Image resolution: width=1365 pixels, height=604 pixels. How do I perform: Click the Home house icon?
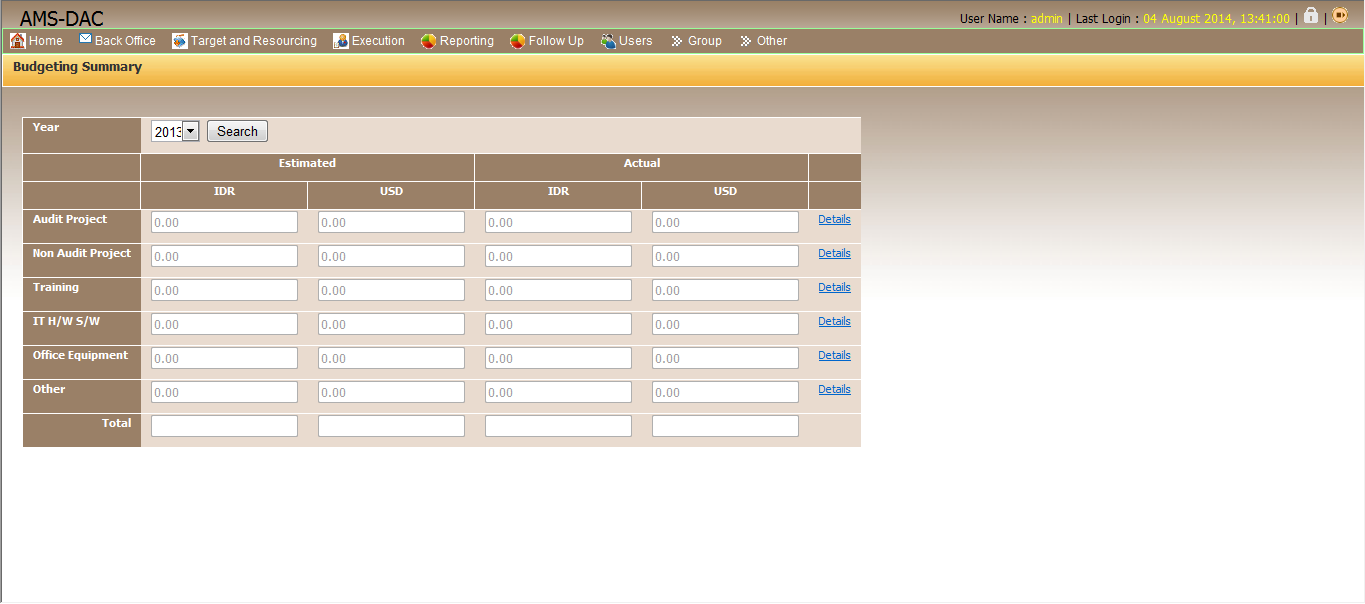pos(17,41)
